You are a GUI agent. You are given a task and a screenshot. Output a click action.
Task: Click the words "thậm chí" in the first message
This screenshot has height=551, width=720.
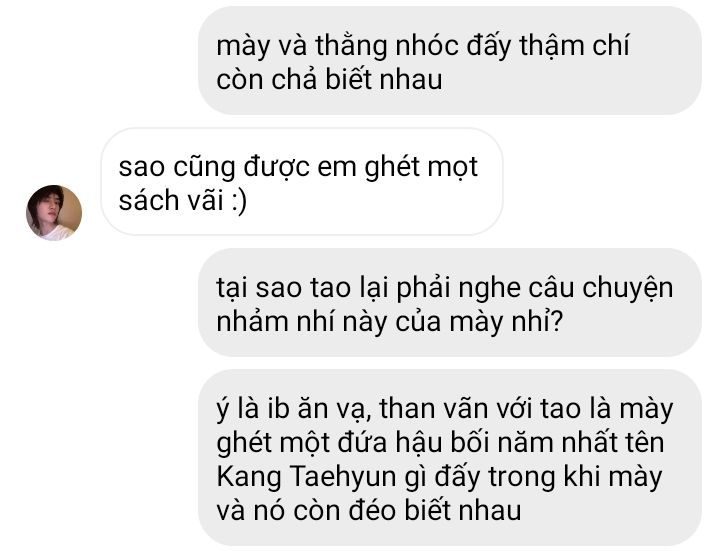tap(574, 46)
